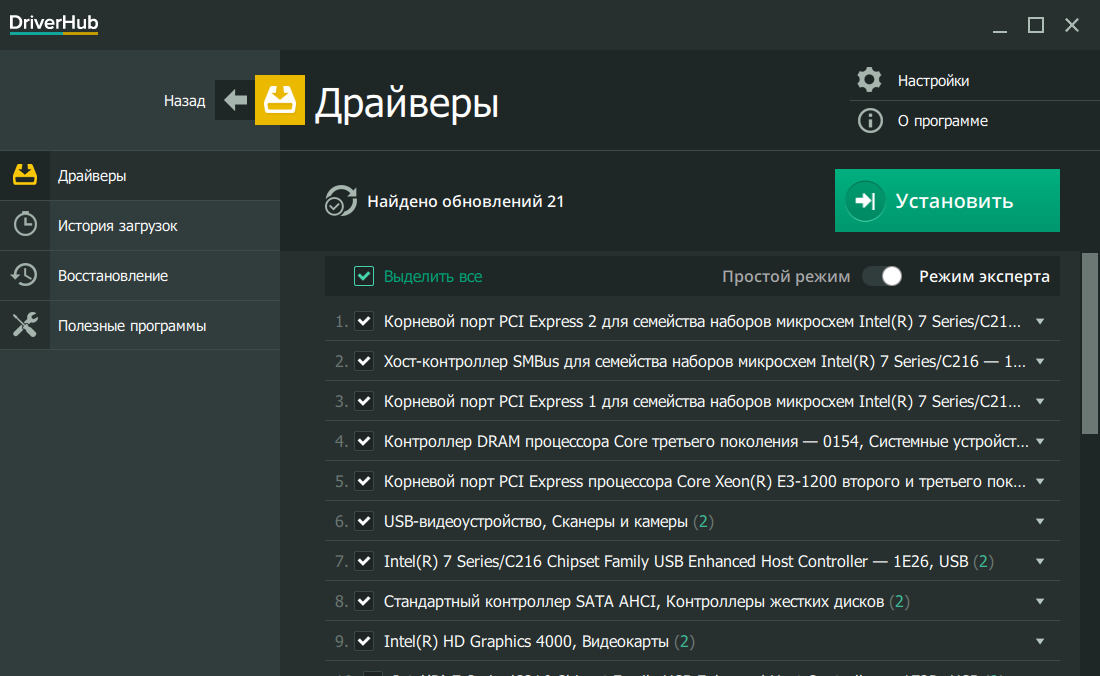
Task: Click the yellow Drivers header icon
Action: tap(279, 100)
